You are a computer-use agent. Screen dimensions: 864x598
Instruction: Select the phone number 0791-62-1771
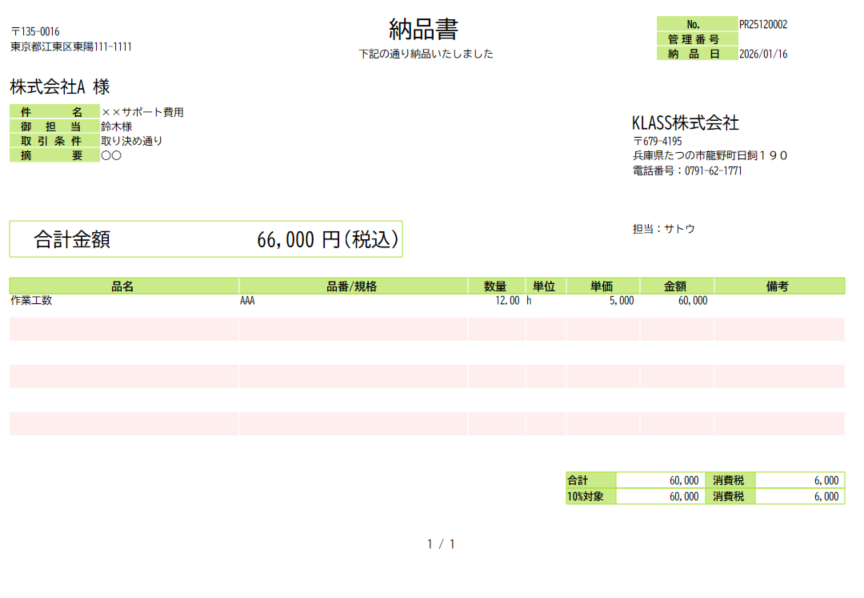(713, 171)
